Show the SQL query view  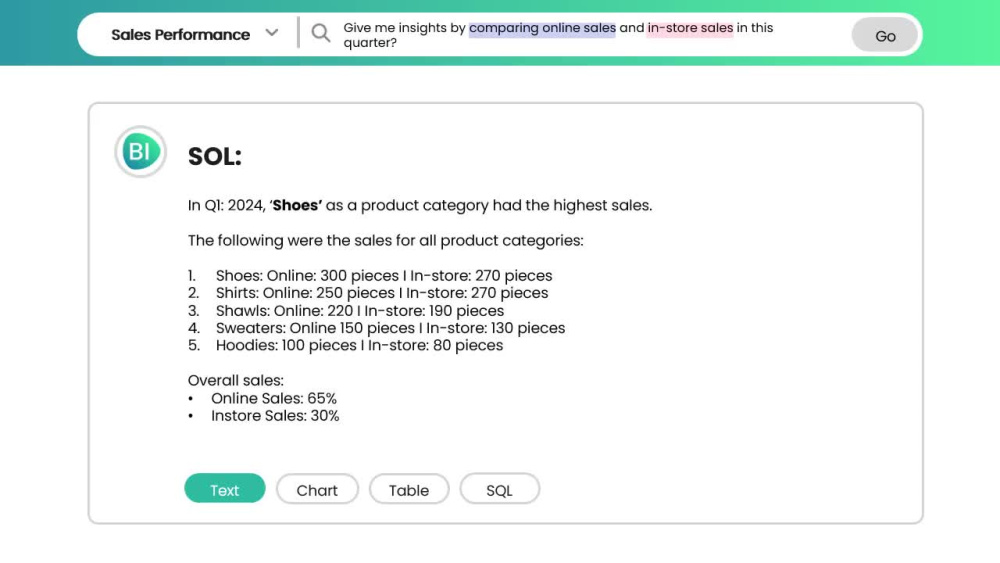(499, 489)
